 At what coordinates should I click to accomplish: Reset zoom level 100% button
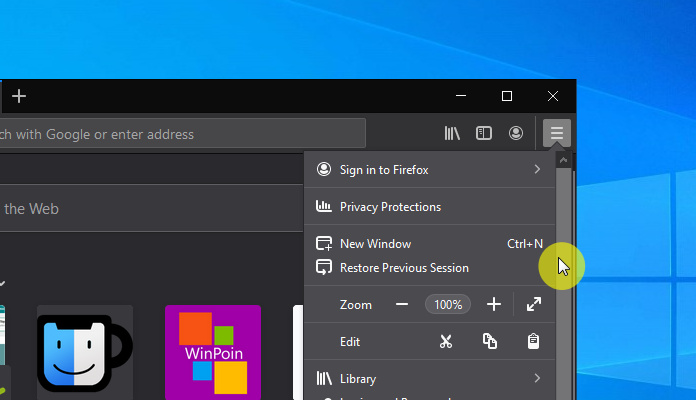tap(448, 305)
